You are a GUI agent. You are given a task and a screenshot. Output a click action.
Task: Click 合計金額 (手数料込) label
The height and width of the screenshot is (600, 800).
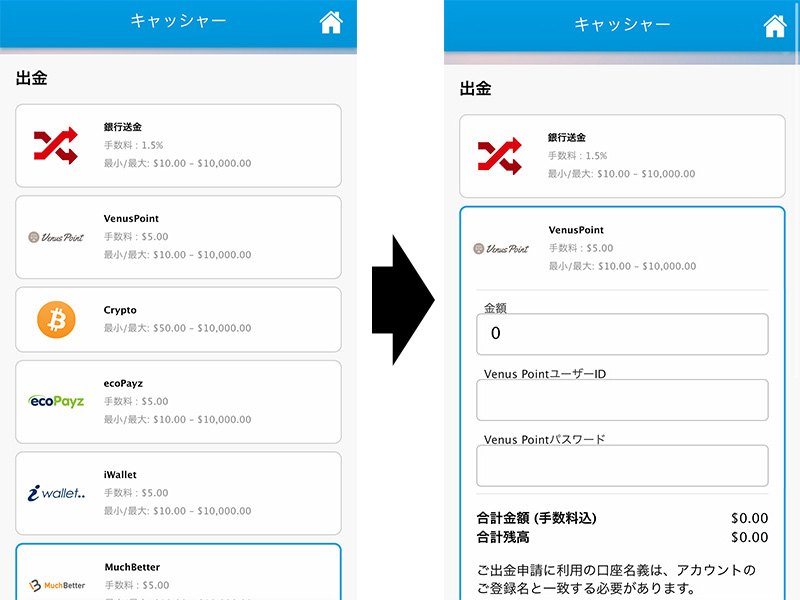(536, 518)
